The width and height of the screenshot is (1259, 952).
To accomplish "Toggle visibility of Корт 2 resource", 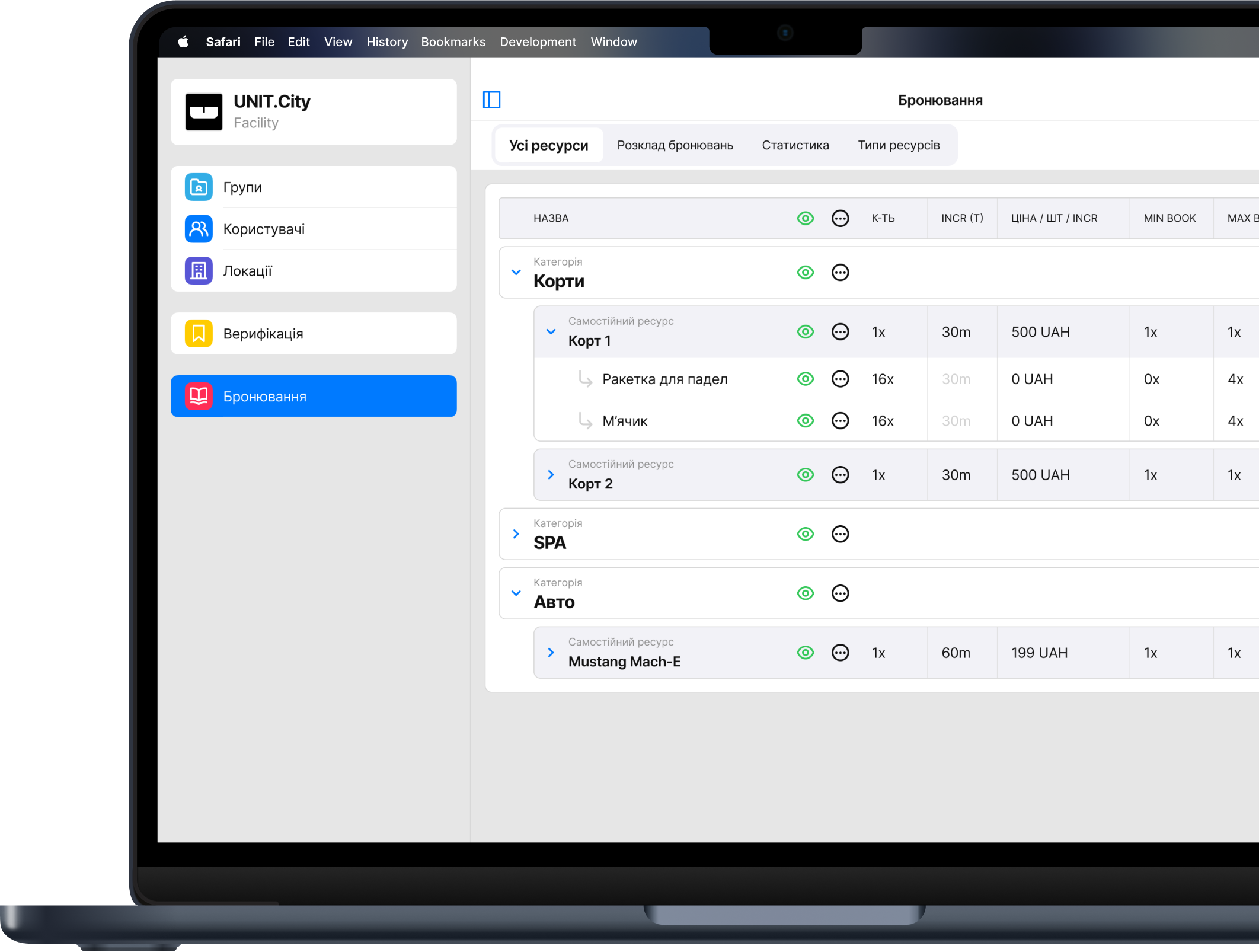I will point(805,475).
